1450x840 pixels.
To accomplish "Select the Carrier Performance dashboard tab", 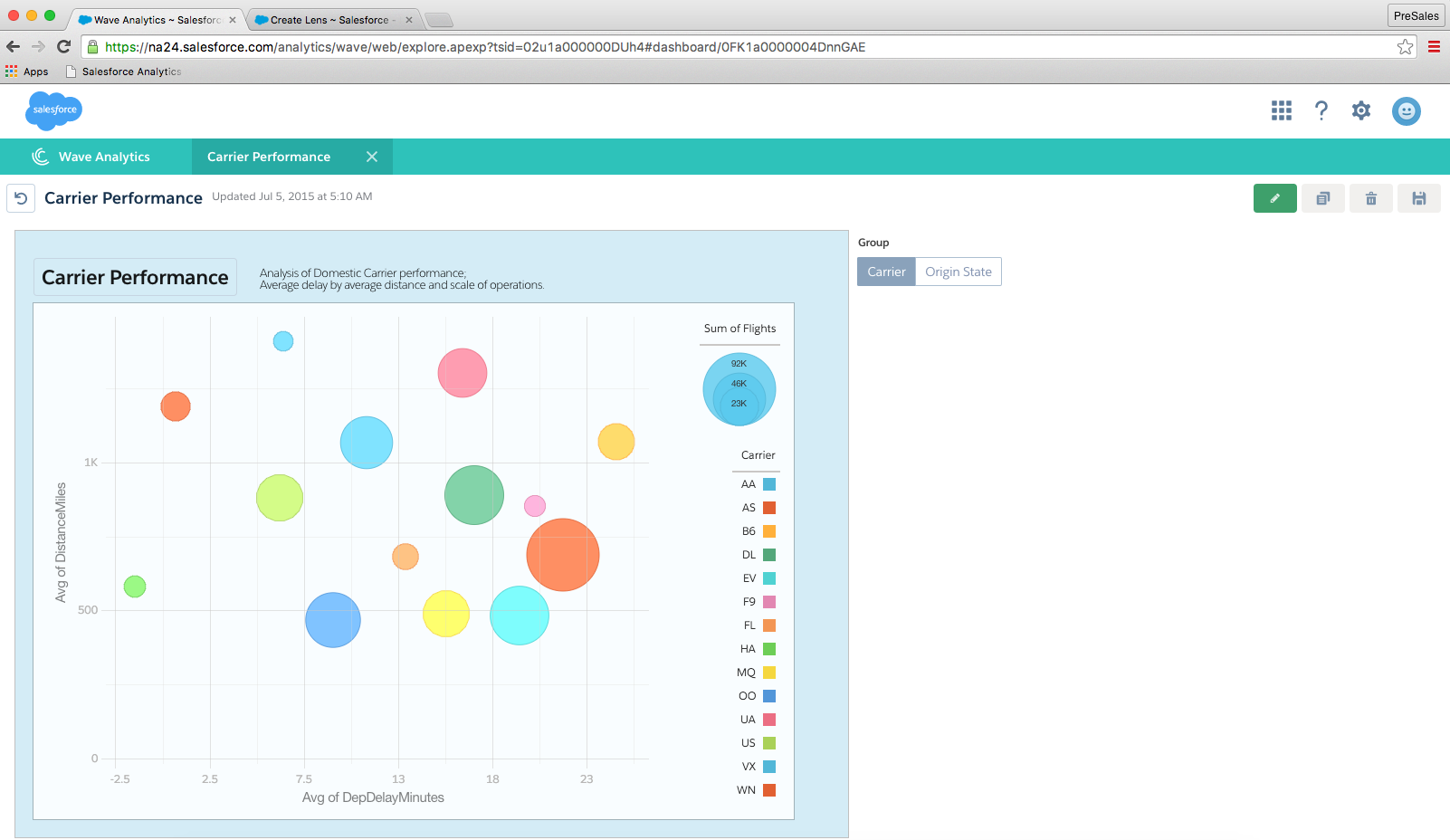I will (269, 157).
